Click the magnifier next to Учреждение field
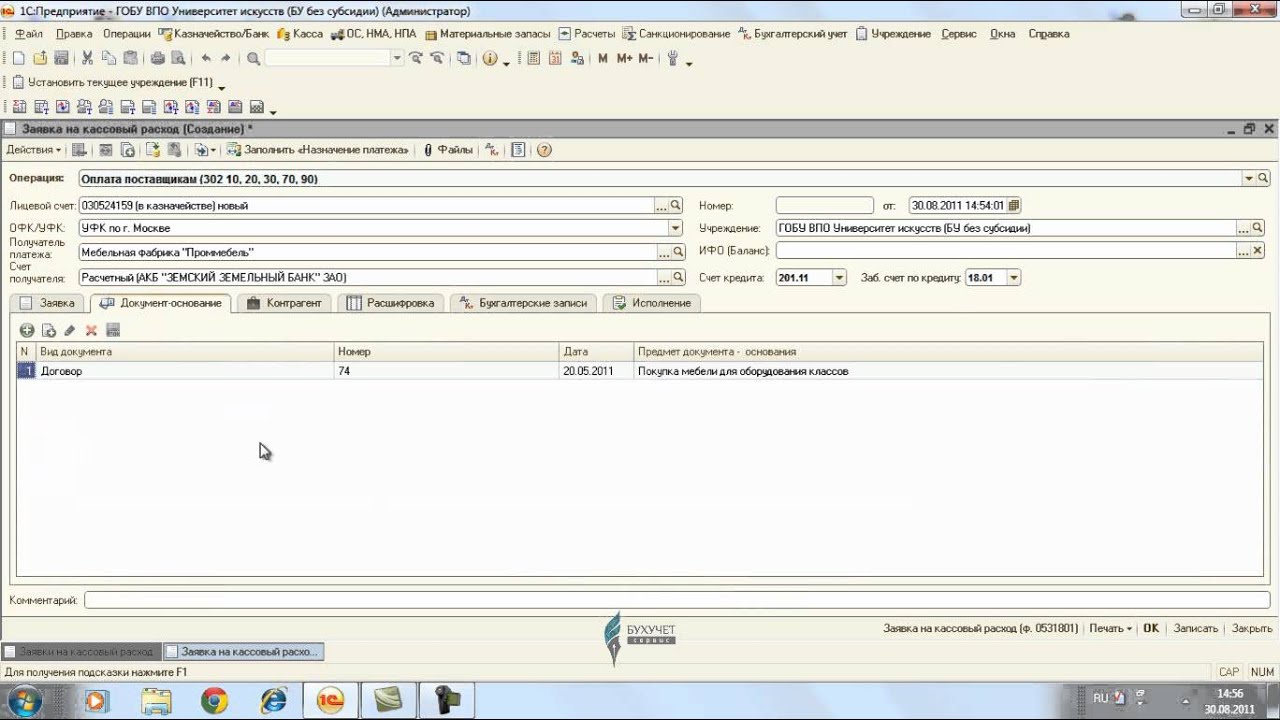Viewport: 1280px width, 720px height. [x=1258, y=228]
